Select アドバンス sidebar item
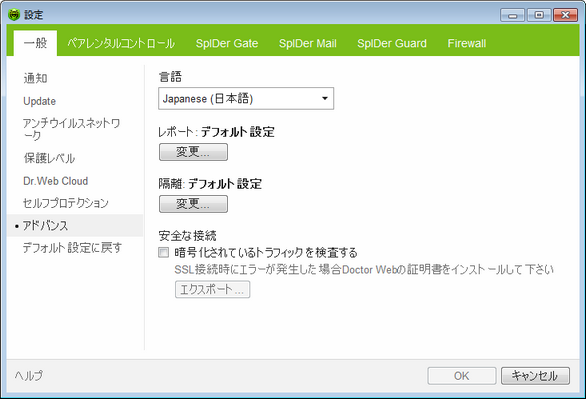586x399 pixels. [75, 226]
